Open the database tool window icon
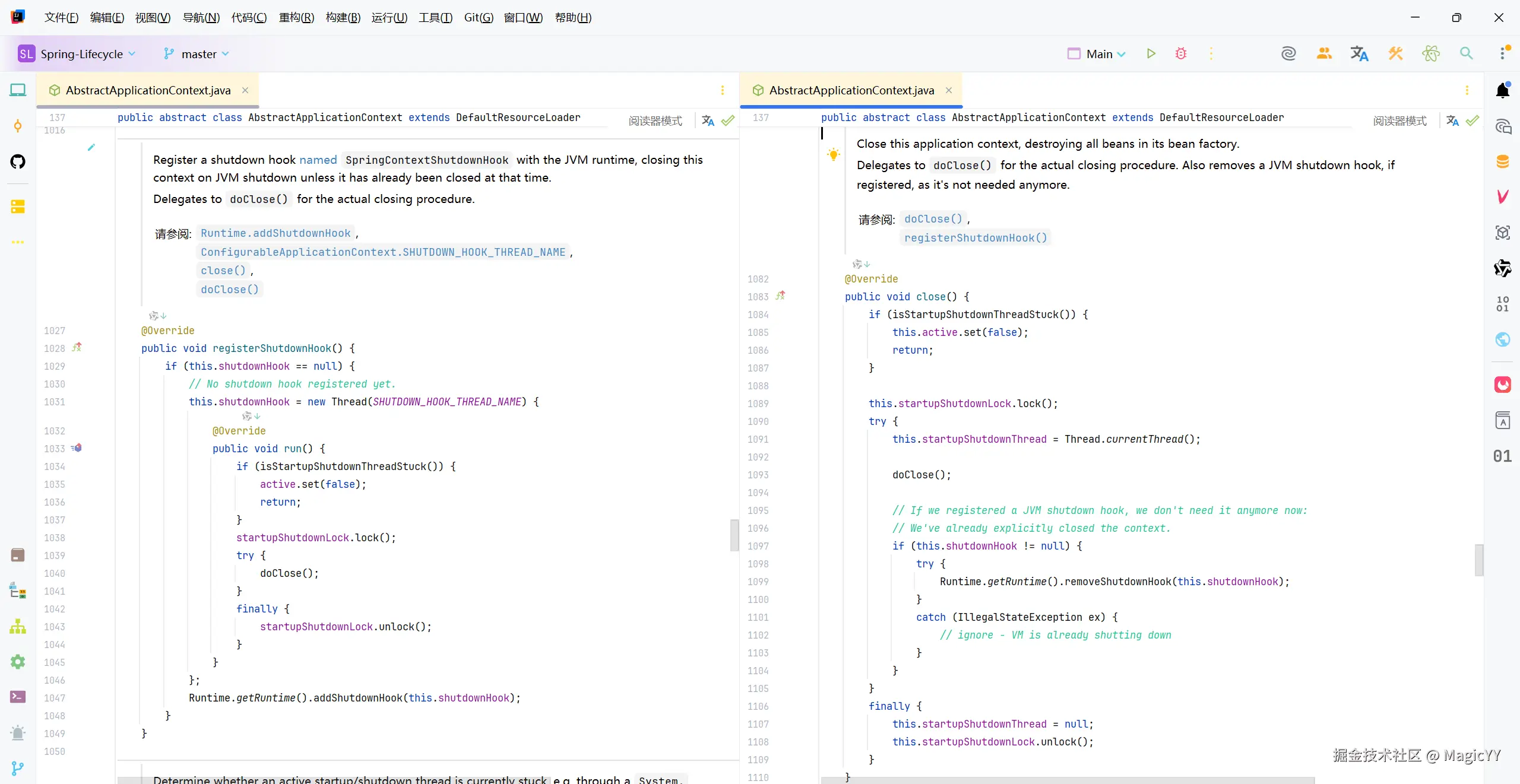The height and width of the screenshot is (784, 1520). click(x=1503, y=161)
